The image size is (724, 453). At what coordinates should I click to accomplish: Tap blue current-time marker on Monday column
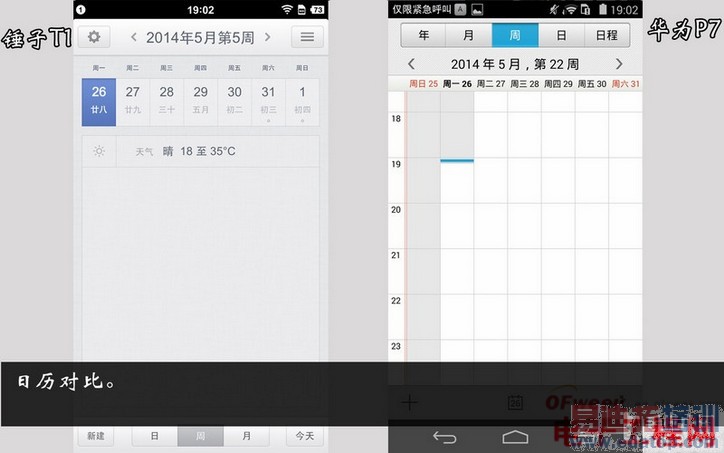point(457,161)
